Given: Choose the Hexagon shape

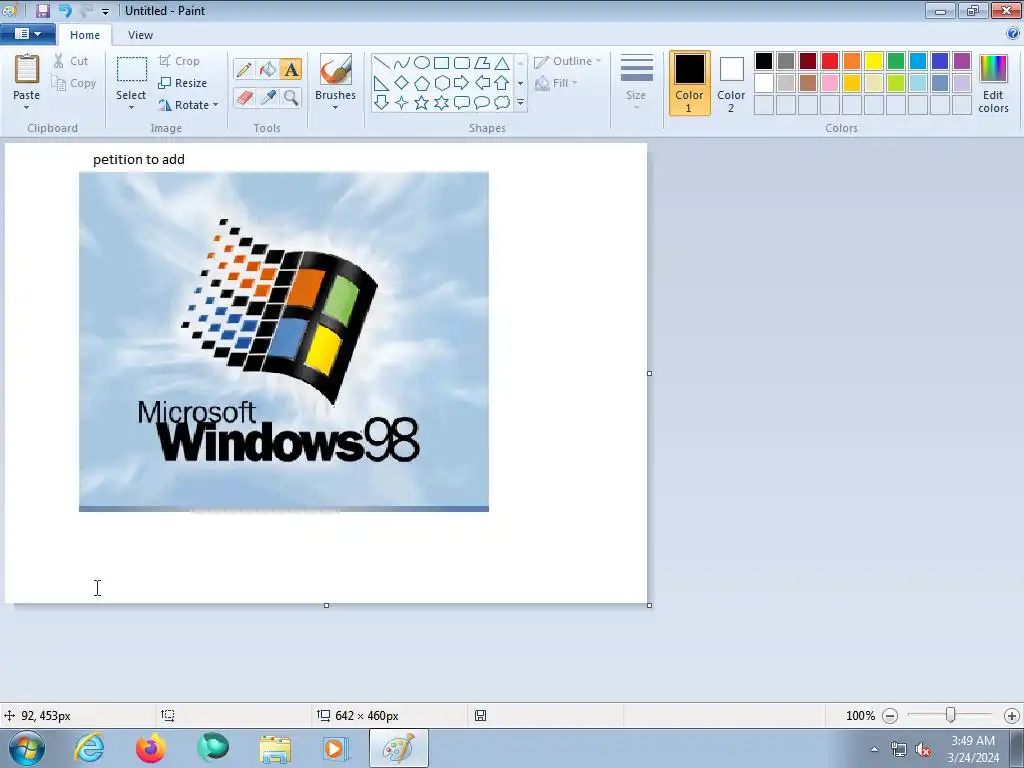Looking at the screenshot, I should (441, 83).
